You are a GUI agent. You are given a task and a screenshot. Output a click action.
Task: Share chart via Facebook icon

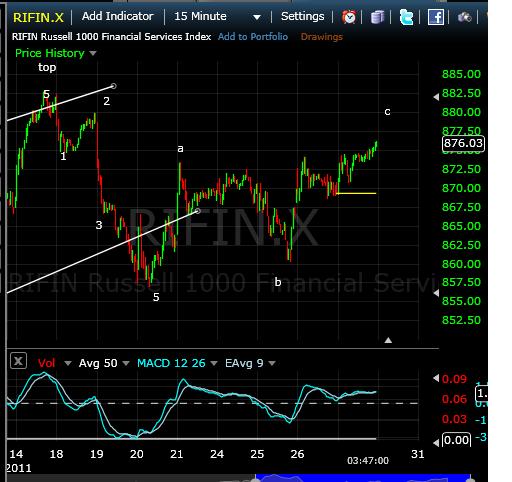pyautogui.click(x=436, y=17)
